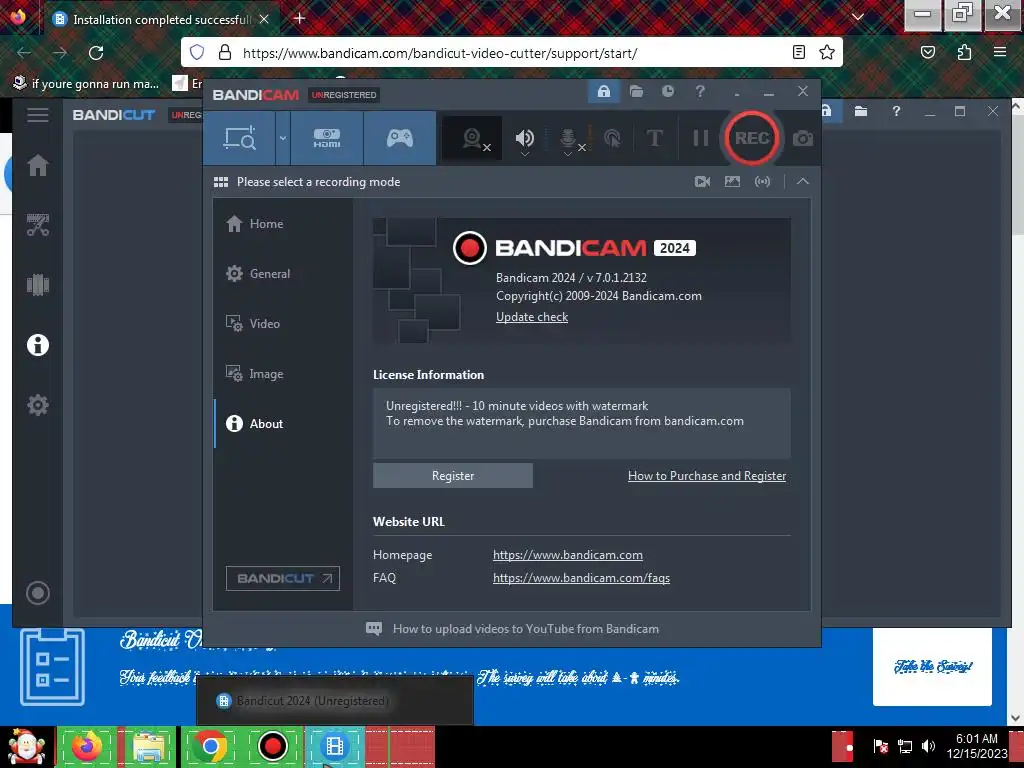
Task: Open Firefox from the taskbar
Action: pyautogui.click(x=87, y=746)
